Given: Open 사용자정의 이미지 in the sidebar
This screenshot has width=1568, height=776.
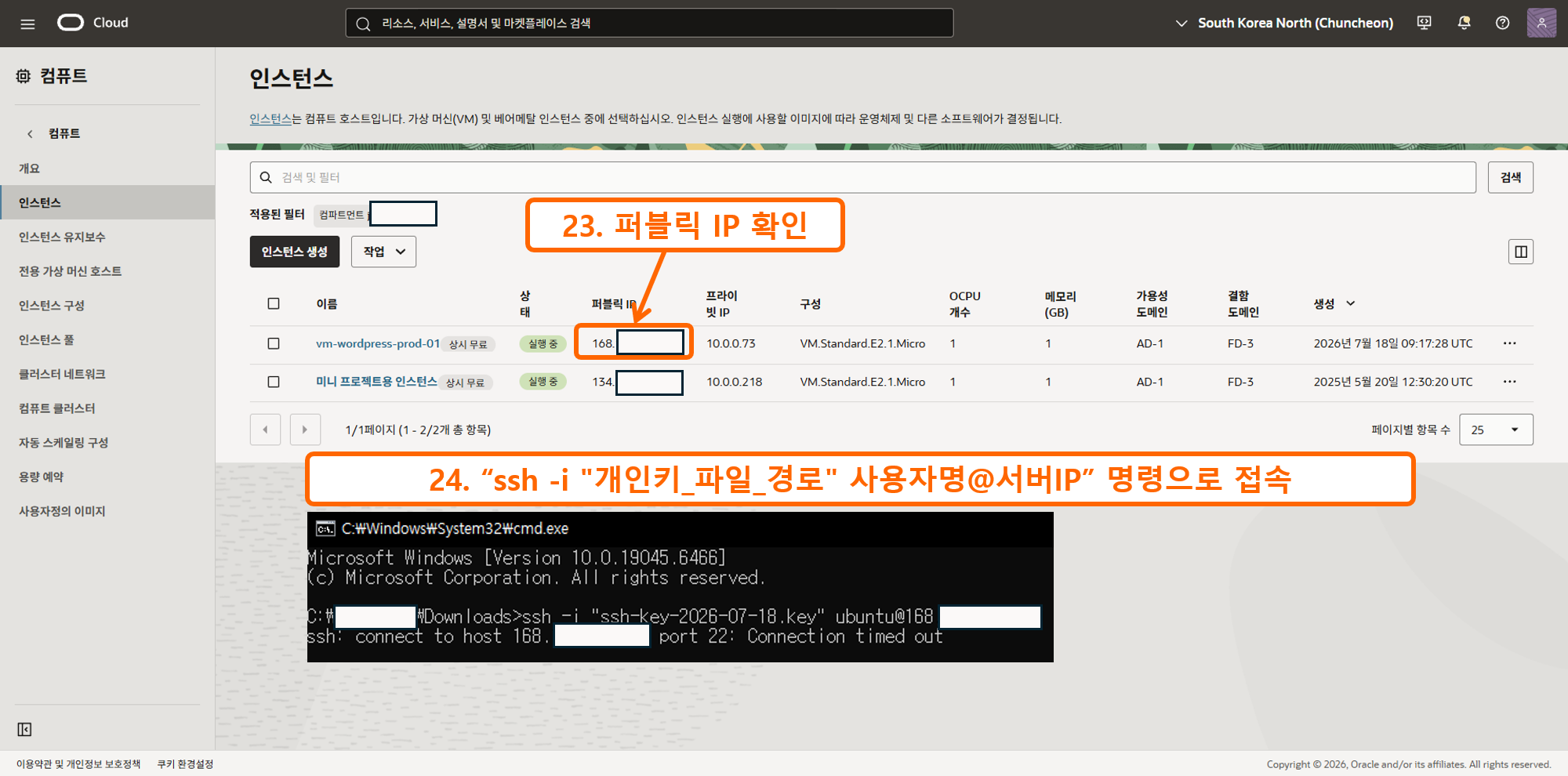Looking at the screenshot, I should [x=62, y=511].
